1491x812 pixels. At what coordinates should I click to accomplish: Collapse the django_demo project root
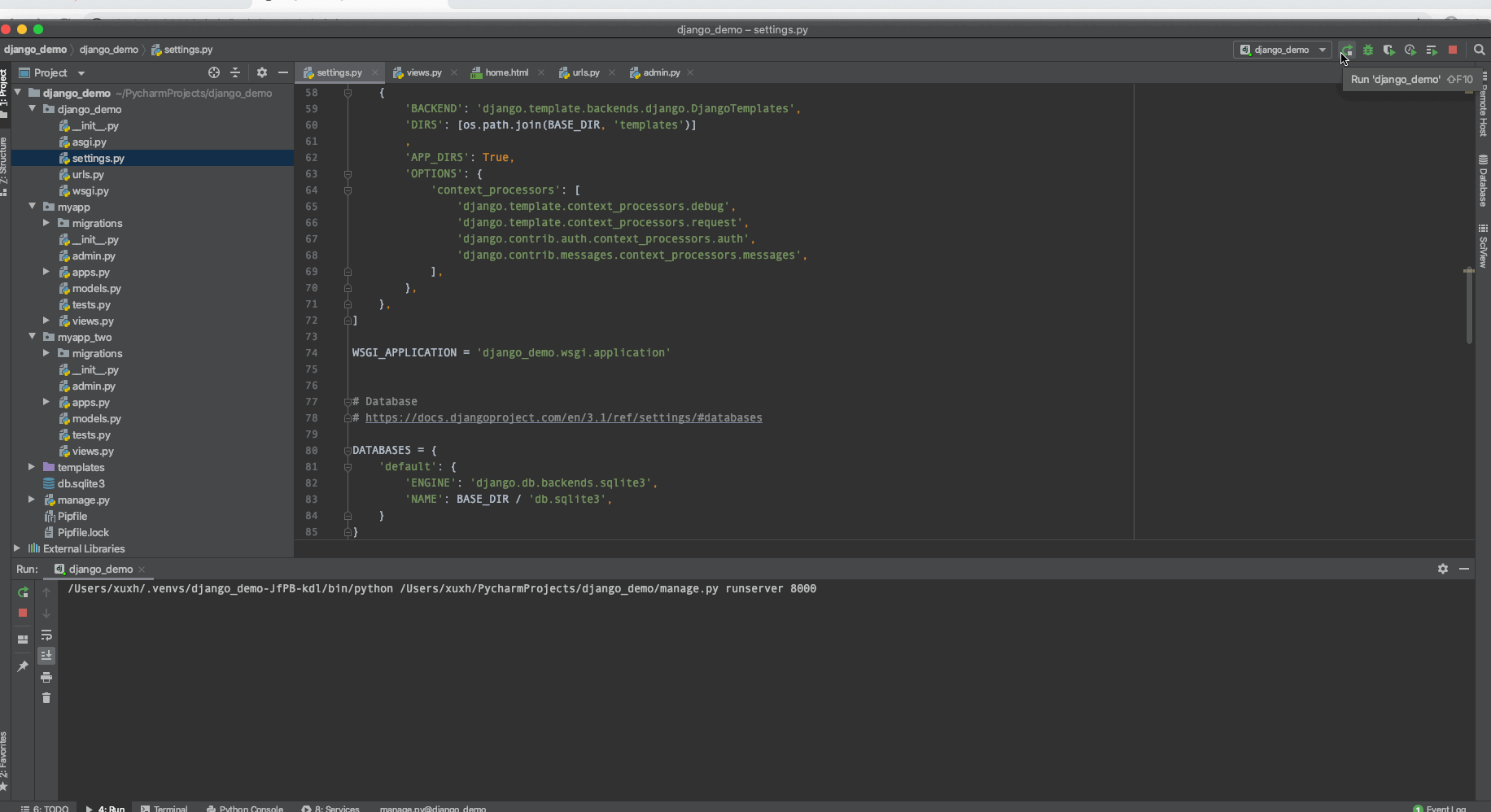[18, 93]
